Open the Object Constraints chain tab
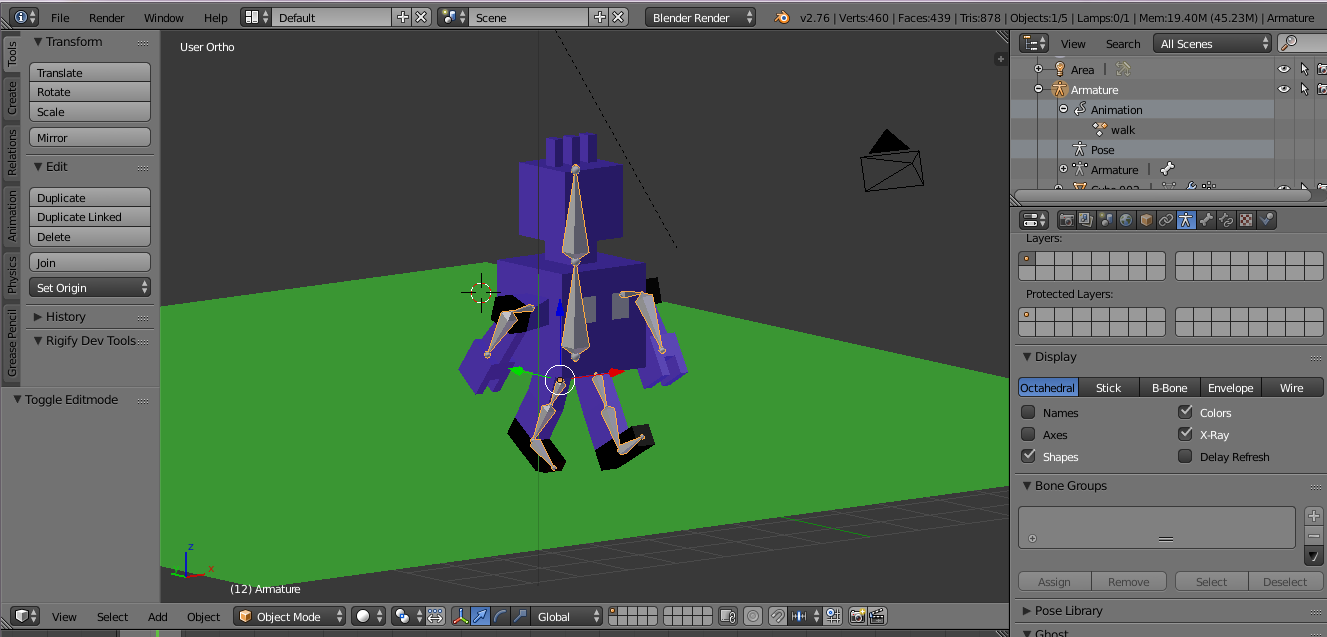Image resolution: width=1327 pixels, height=637 pixels. [x=1166, y=220]
